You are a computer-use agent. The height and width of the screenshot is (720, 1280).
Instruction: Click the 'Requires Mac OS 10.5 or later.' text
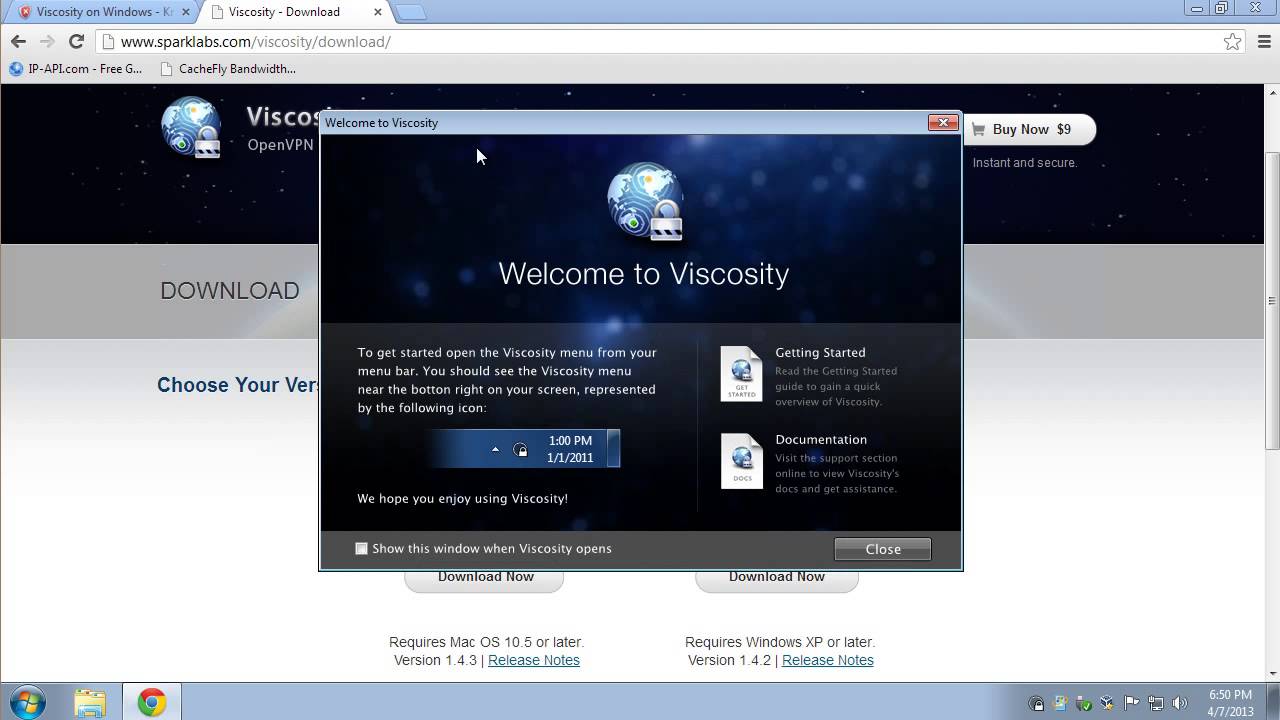tap(486, 642)
